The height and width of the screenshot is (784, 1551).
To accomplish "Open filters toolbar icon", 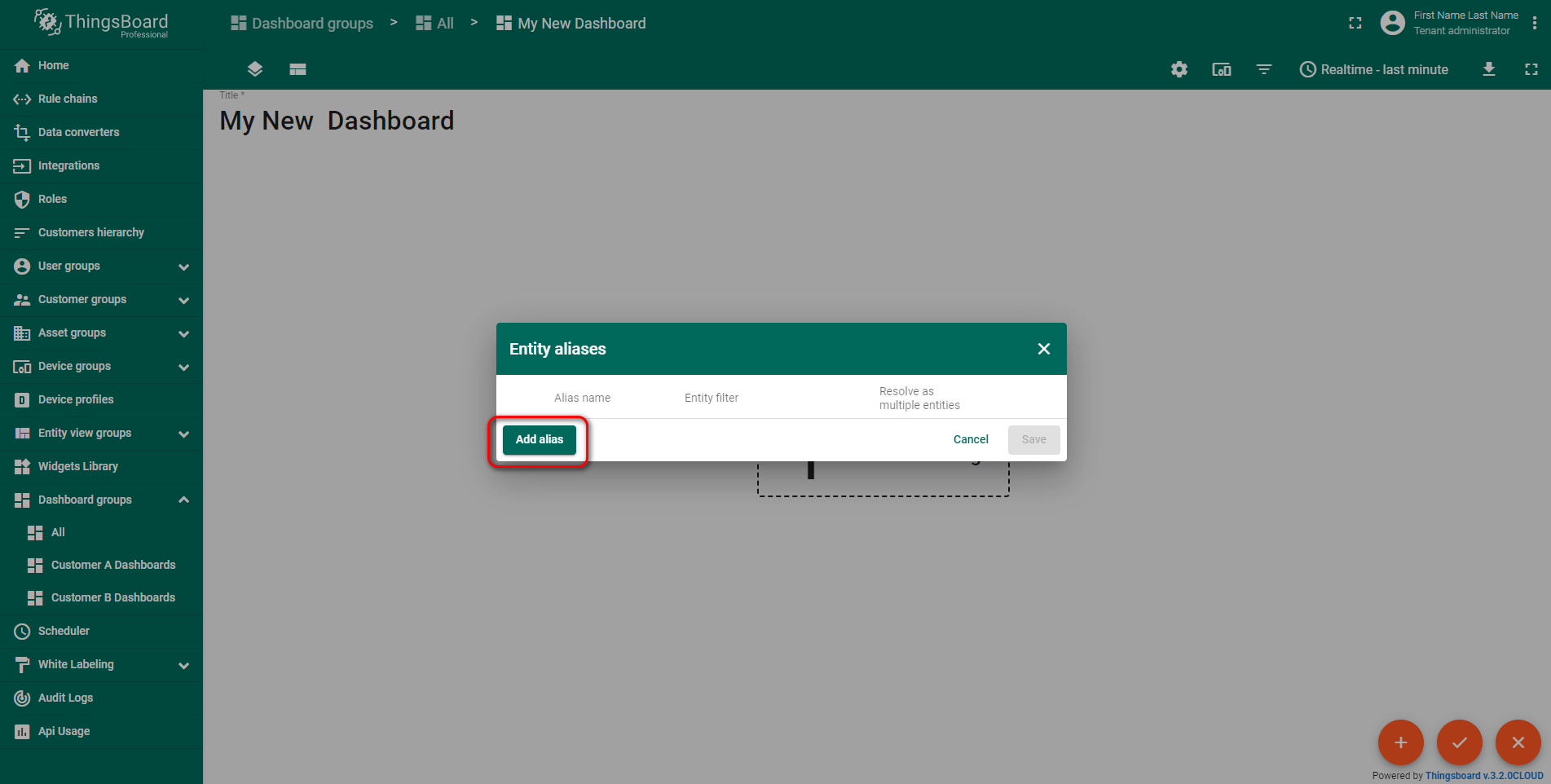I will (1264, 69).
